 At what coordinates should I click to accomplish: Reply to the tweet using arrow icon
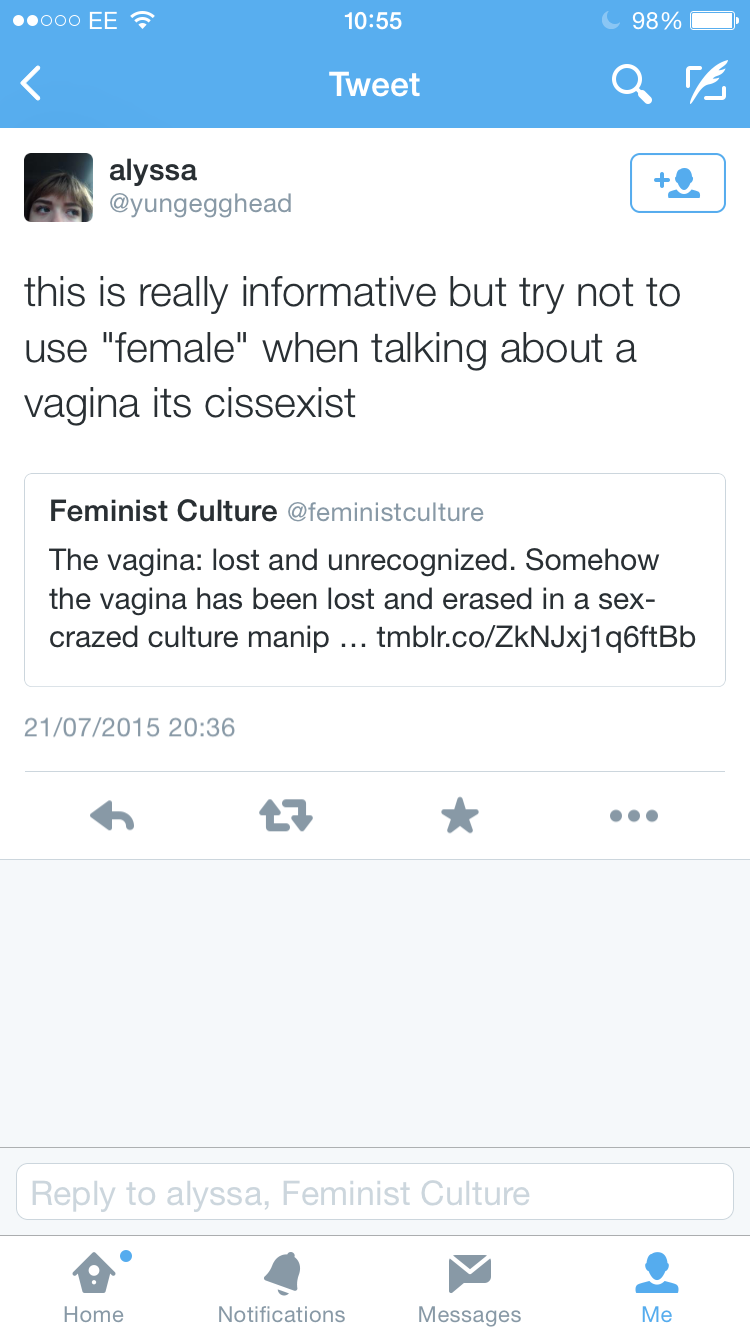click(112, 816)
